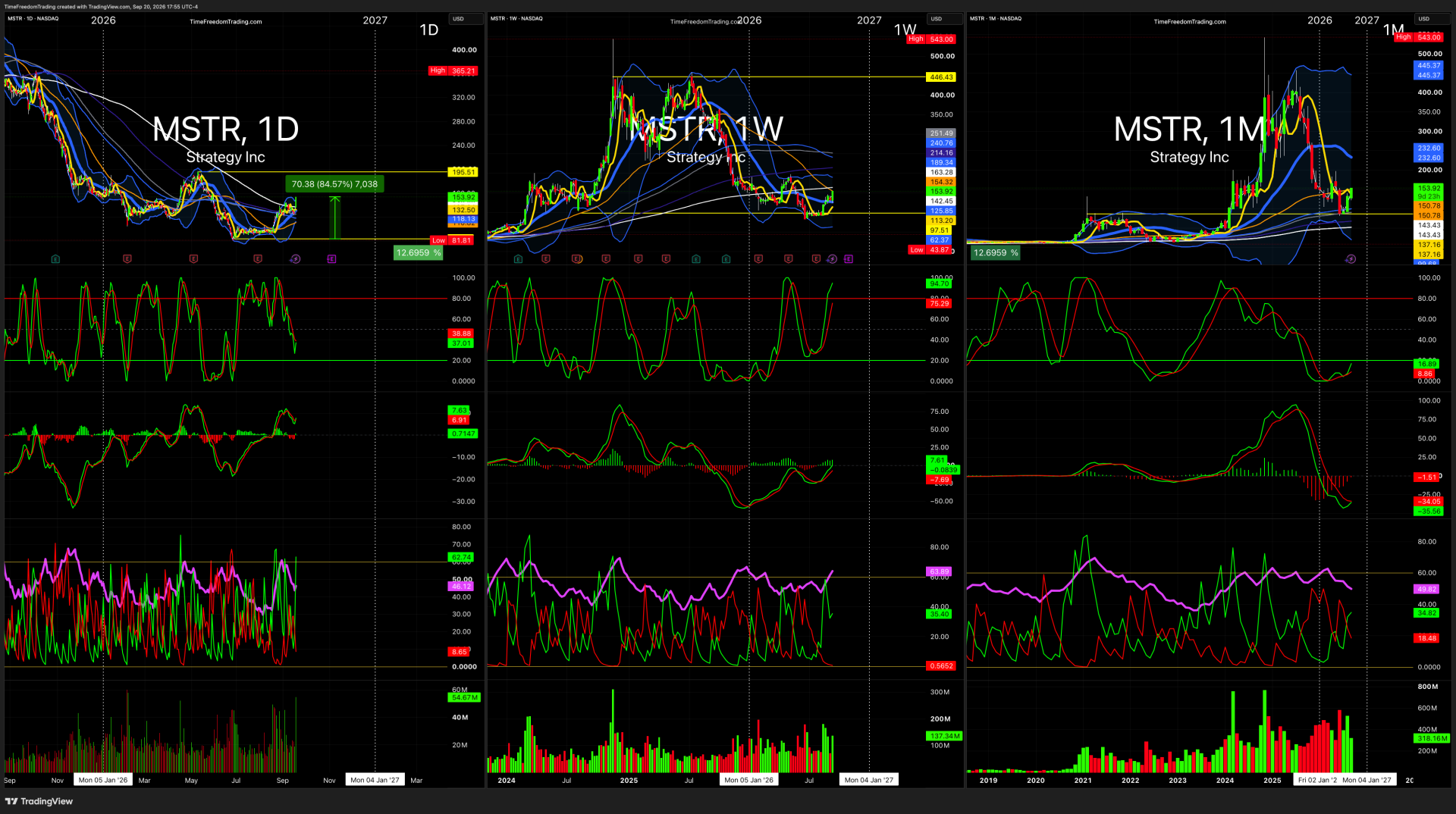Click the TimeFreedomTrading.com text on daily chart
Screen dimensions: 1456x814
[x=226, y=22]
